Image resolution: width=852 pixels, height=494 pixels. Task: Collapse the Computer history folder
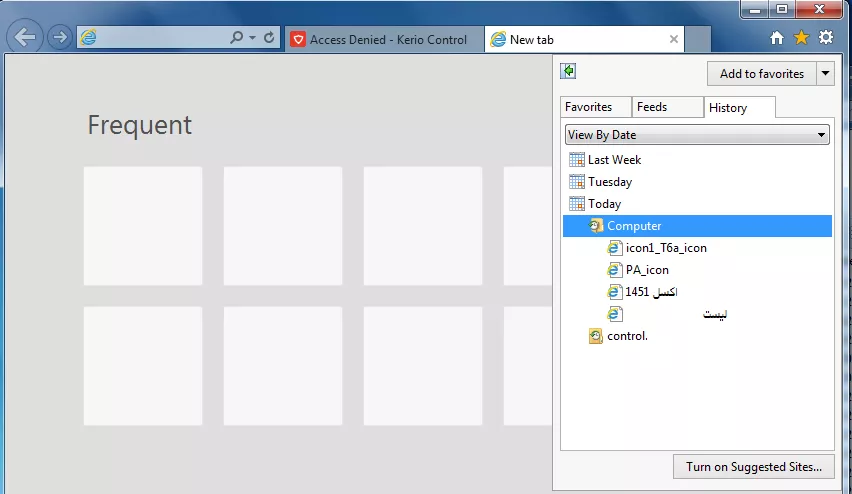coord(697,226)
